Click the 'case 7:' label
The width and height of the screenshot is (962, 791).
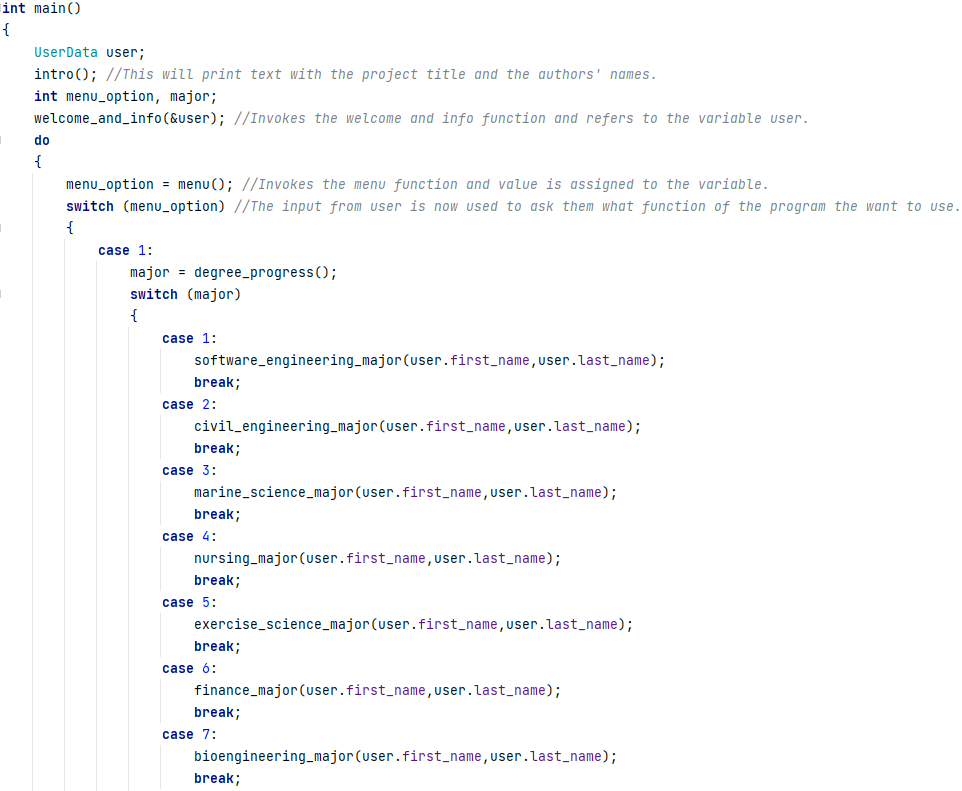pyautogui.click(x=190, y=735)
